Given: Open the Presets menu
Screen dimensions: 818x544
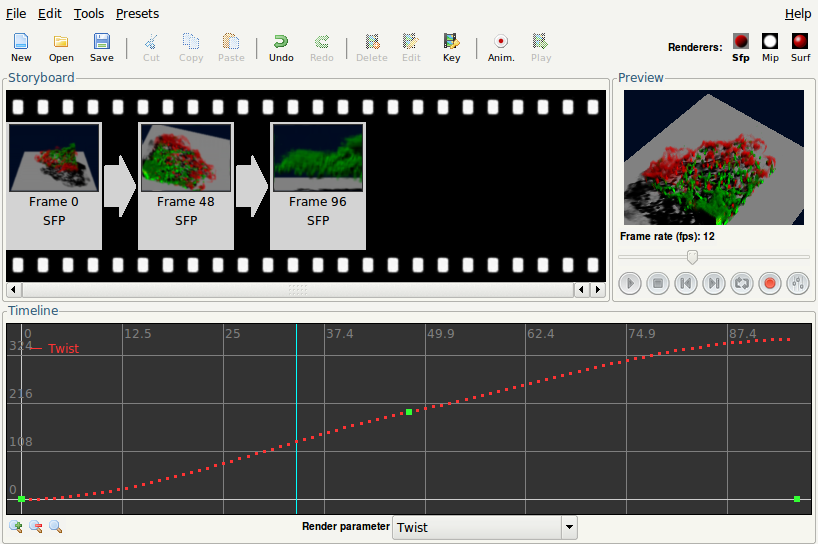Looking at the screenshot, I should (137, 14).
